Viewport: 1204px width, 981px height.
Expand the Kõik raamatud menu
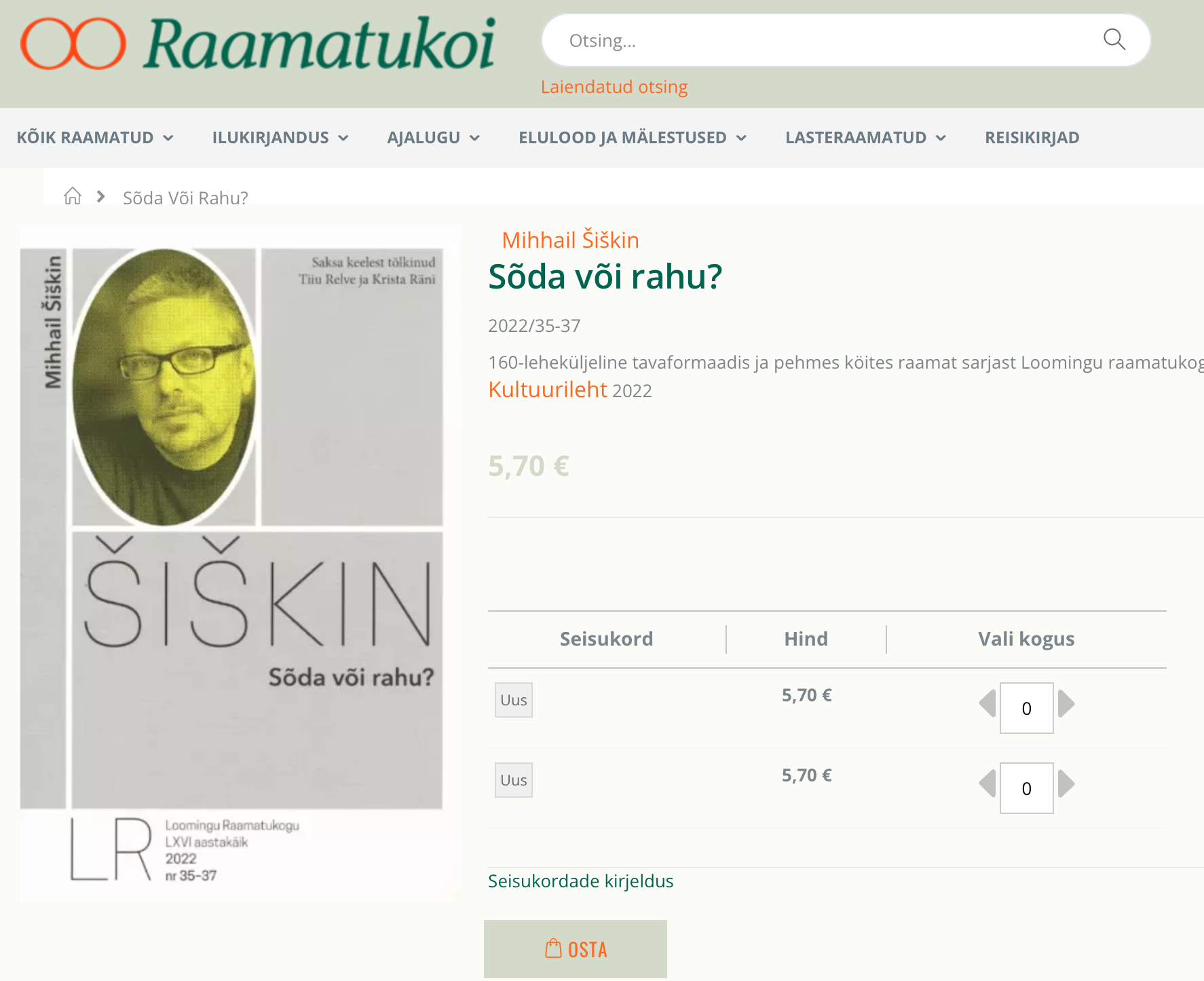[95, 138]
